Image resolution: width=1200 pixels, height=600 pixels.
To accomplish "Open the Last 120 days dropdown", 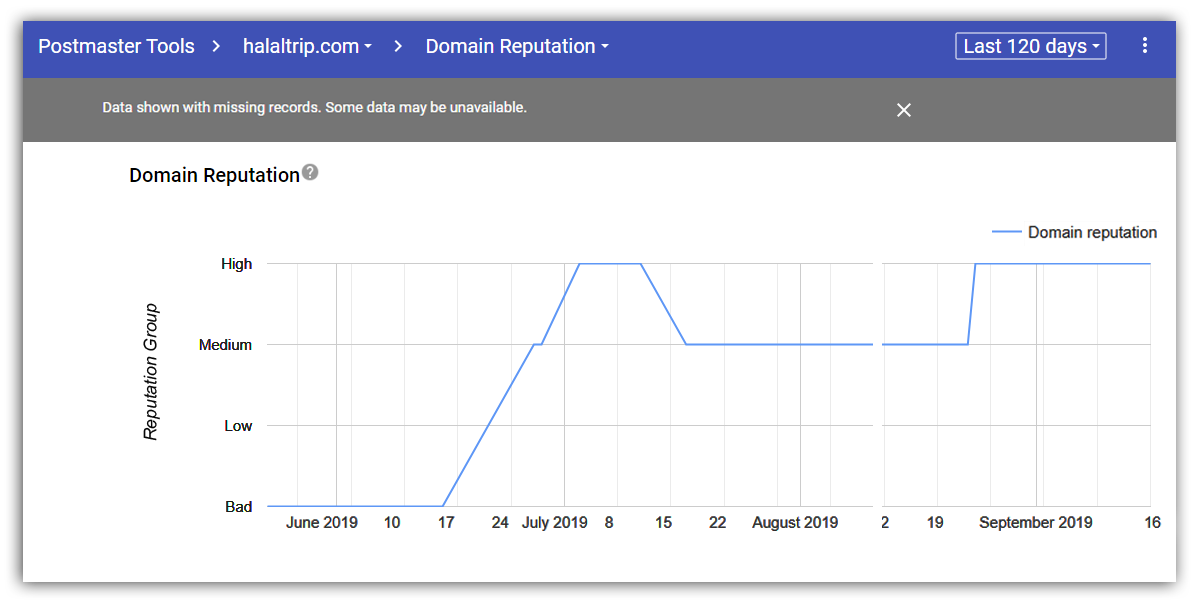I will click(x=1031, y=46).
